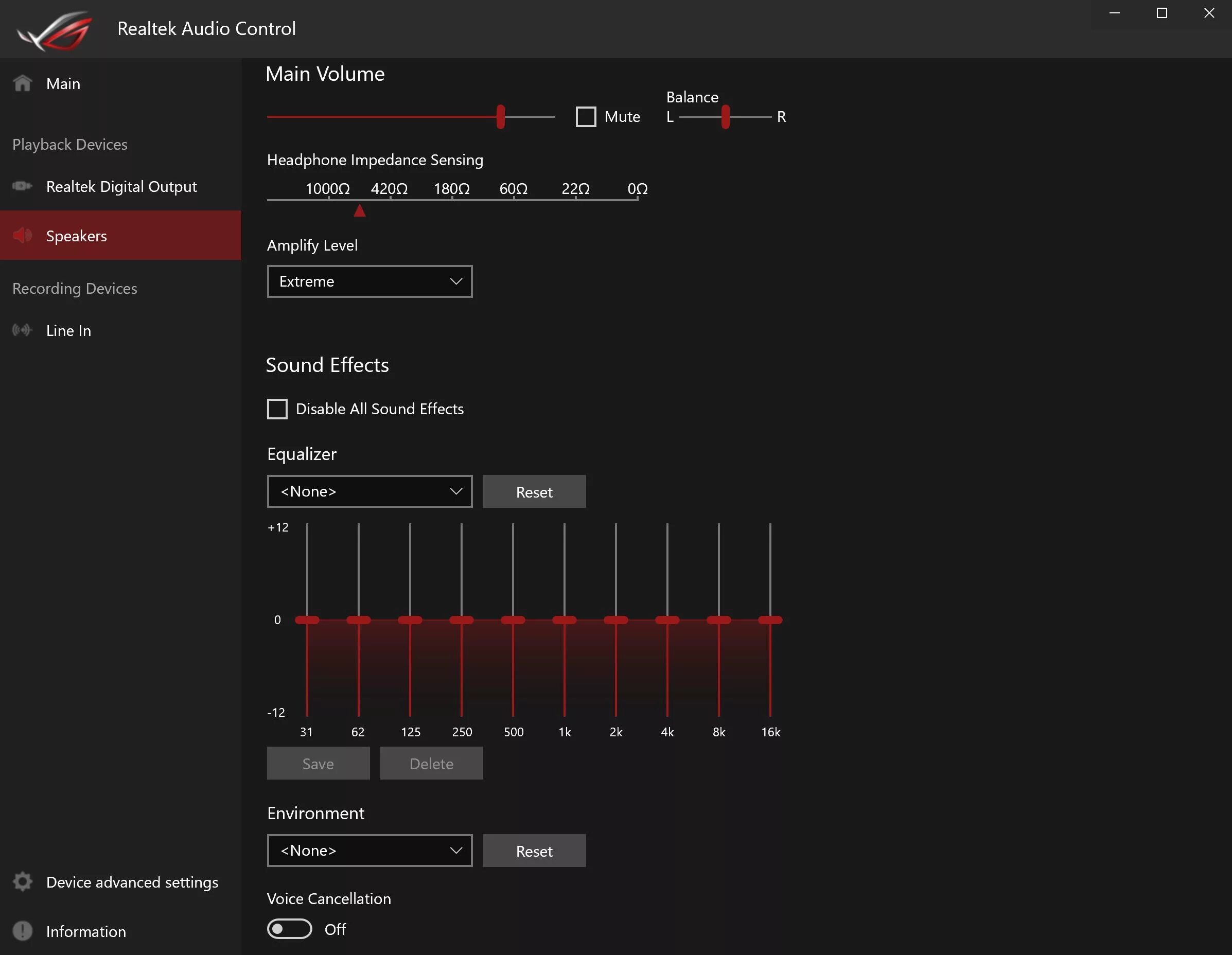The image size is (1232, 955).
Task: Click the Information exclamation icon
Action: point(23,931)
